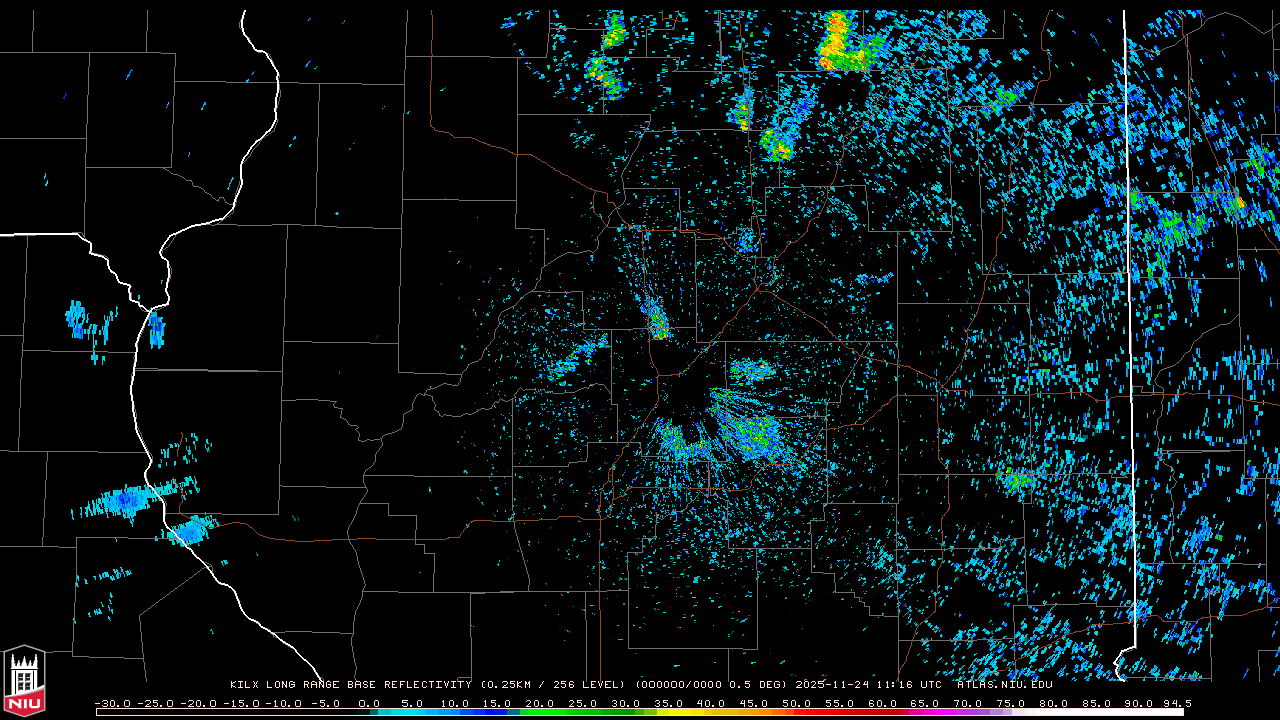The height and width of the screenshot is (720, 1280).
Task: Click the large blue echo at lower left
Action: click(x=125, y=500)
